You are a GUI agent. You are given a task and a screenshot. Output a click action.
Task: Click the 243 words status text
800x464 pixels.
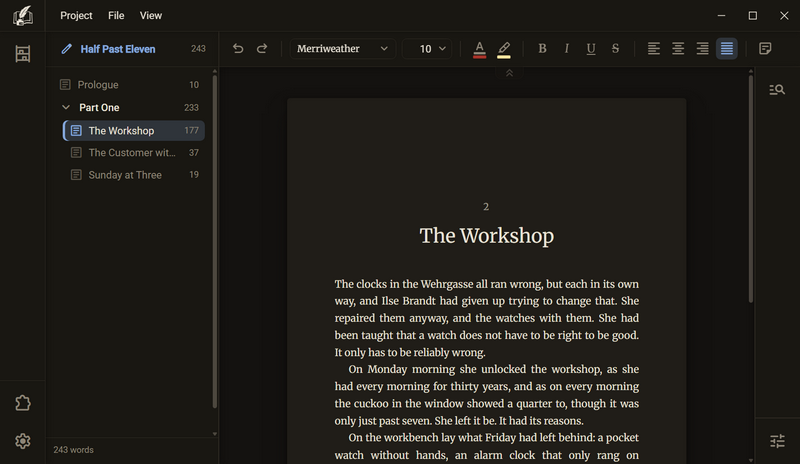tap(73, 450)
